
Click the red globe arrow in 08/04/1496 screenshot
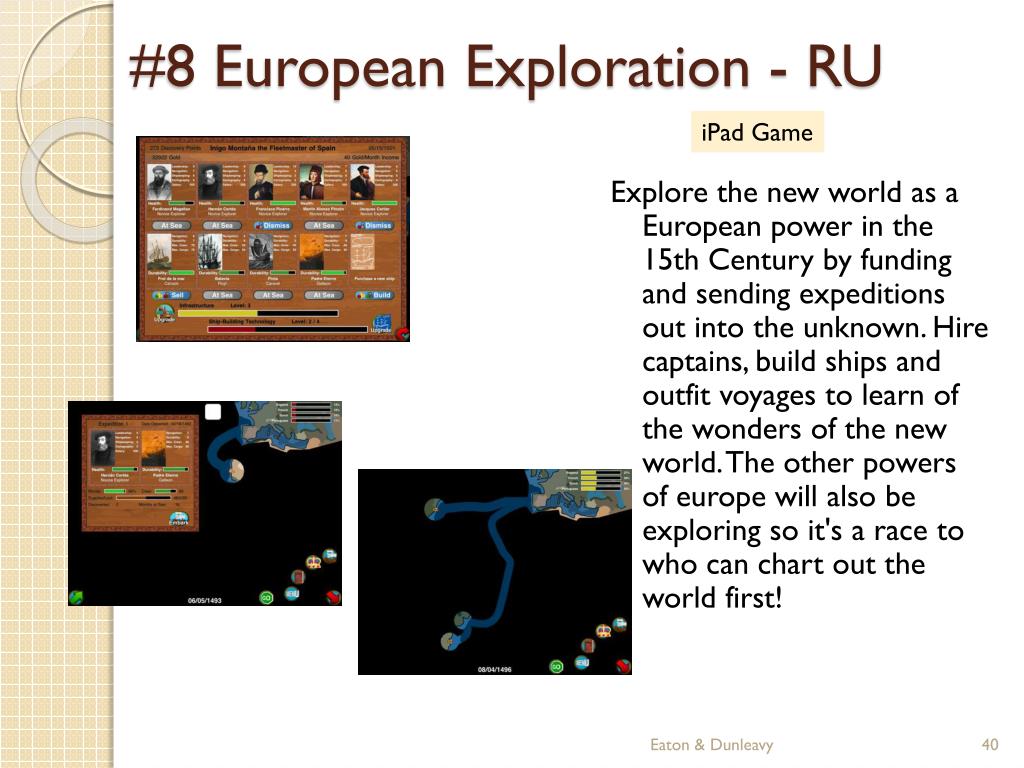tap(623, 666)
